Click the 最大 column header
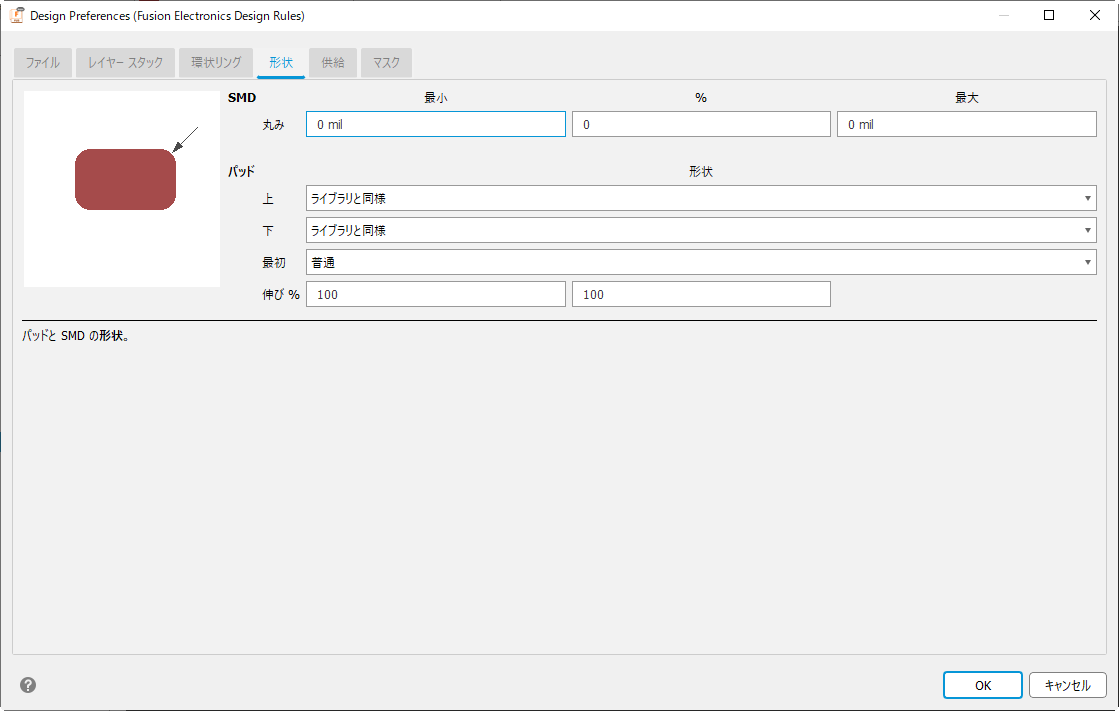This screenshot has width=1119, height=711. (x=967, y=98)
